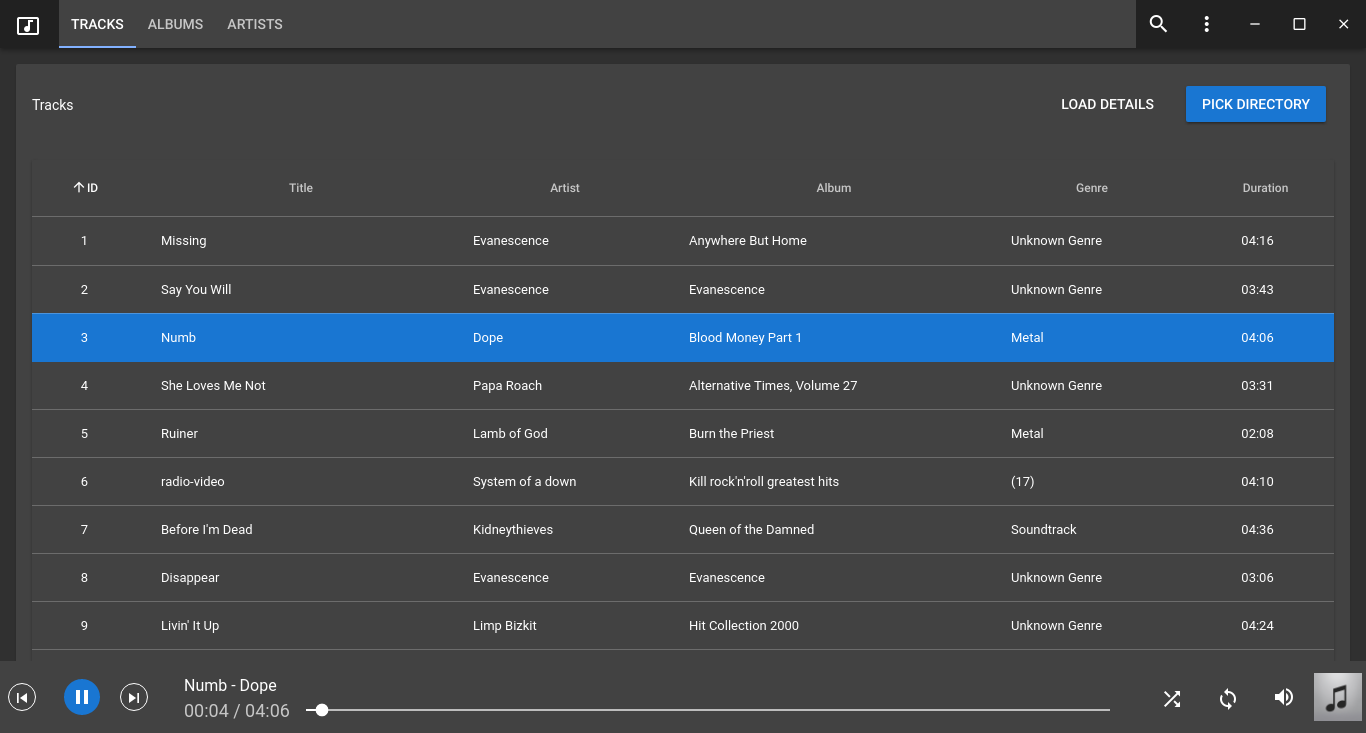Select the track She Loves Me Not
Viewport: 1366px width, 733px height.
click(x=213, y=386)
